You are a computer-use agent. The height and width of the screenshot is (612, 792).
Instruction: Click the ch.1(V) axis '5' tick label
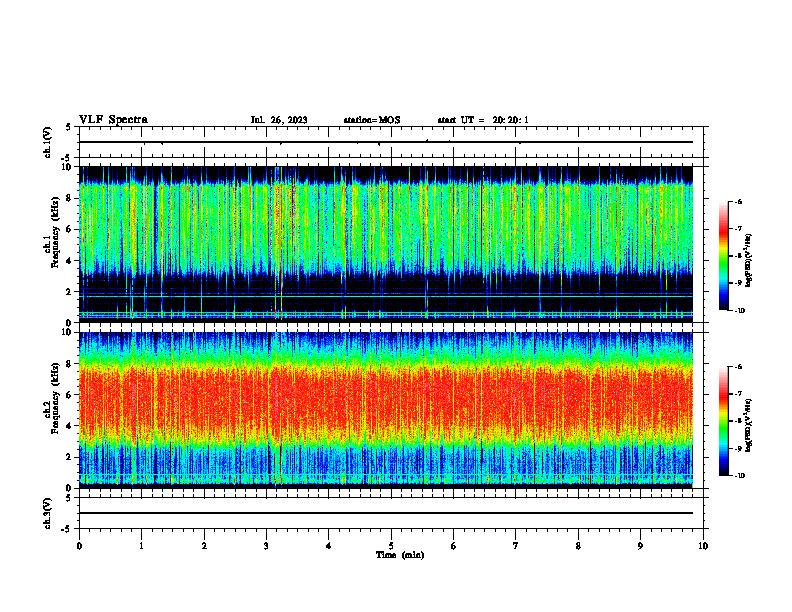click(68, 127)
